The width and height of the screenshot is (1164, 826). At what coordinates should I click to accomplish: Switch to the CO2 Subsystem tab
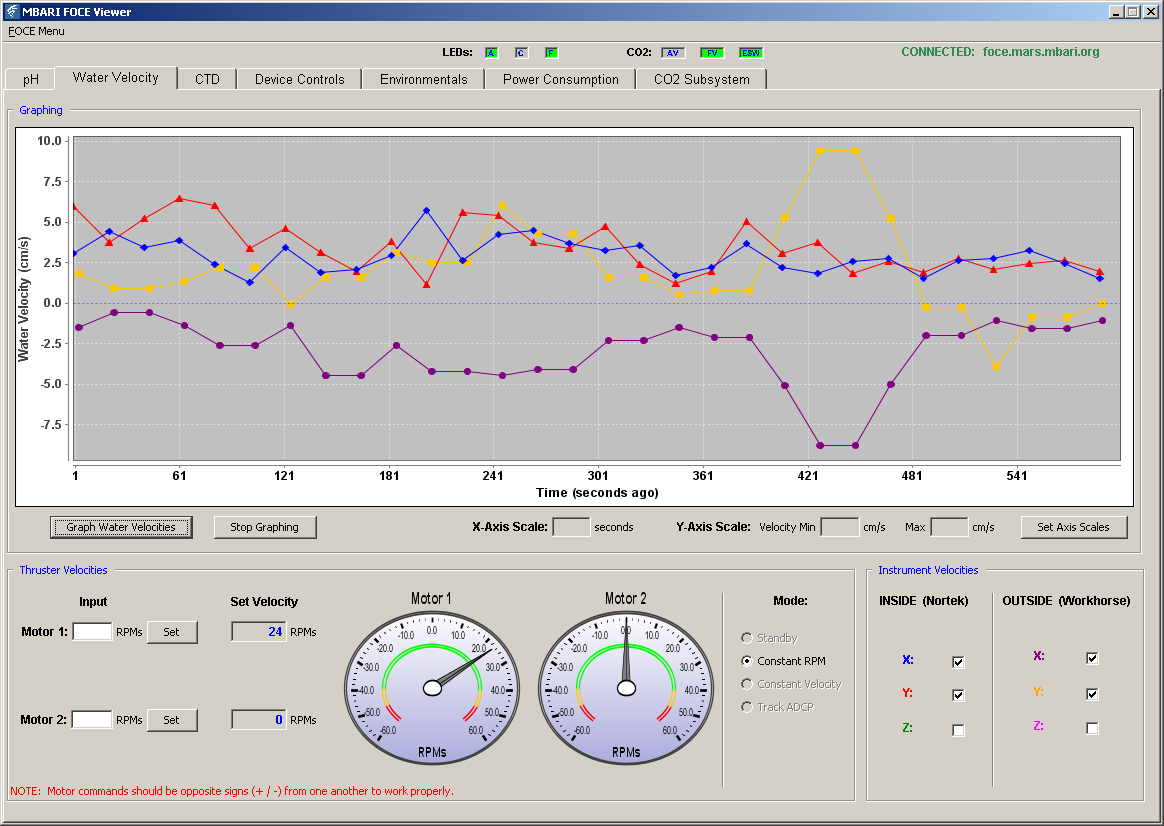(702, 79)
